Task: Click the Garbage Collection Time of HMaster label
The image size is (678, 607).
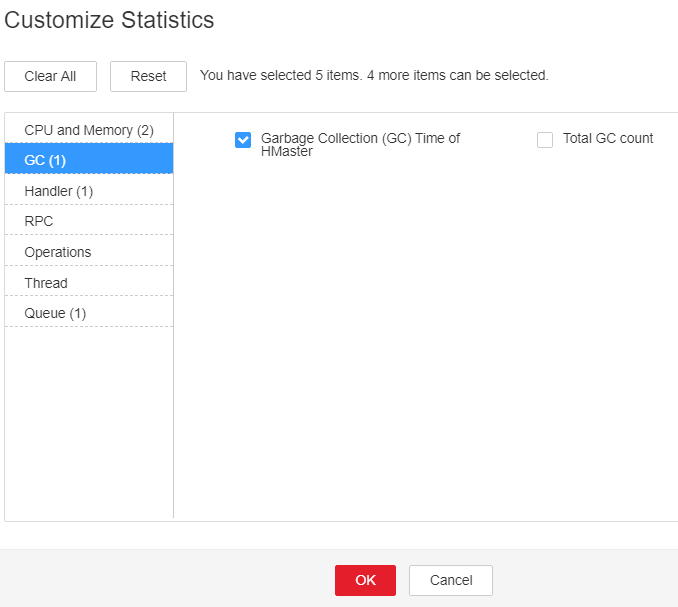Action: pyautogui.click(x=360, y=144)
